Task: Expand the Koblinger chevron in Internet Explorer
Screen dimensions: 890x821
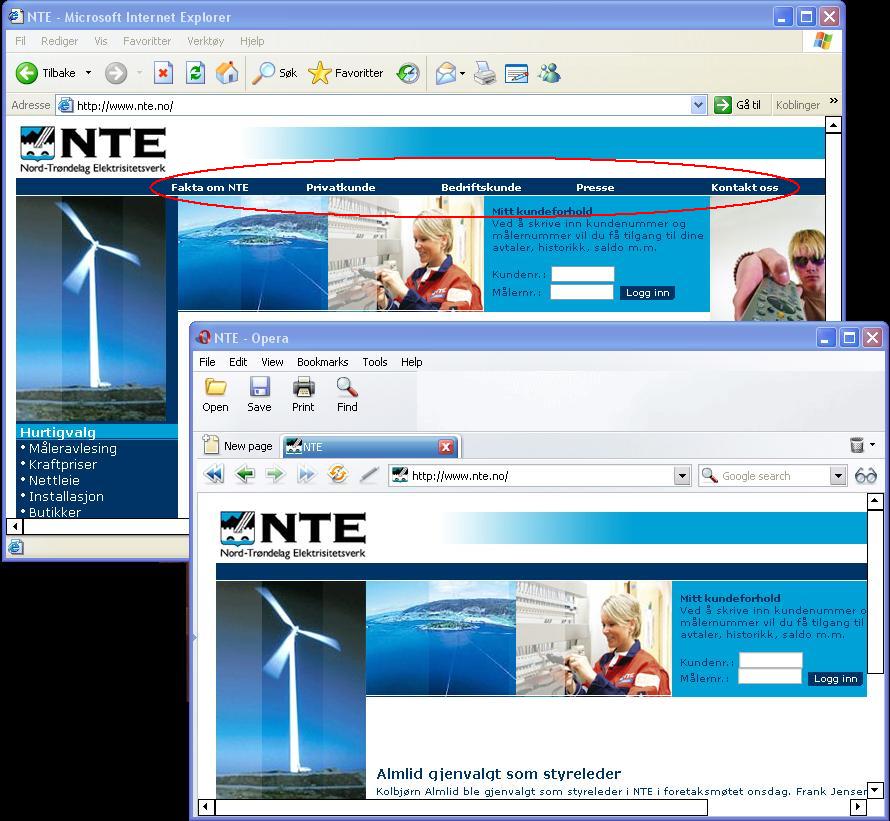Action: [x=833, y=101]
